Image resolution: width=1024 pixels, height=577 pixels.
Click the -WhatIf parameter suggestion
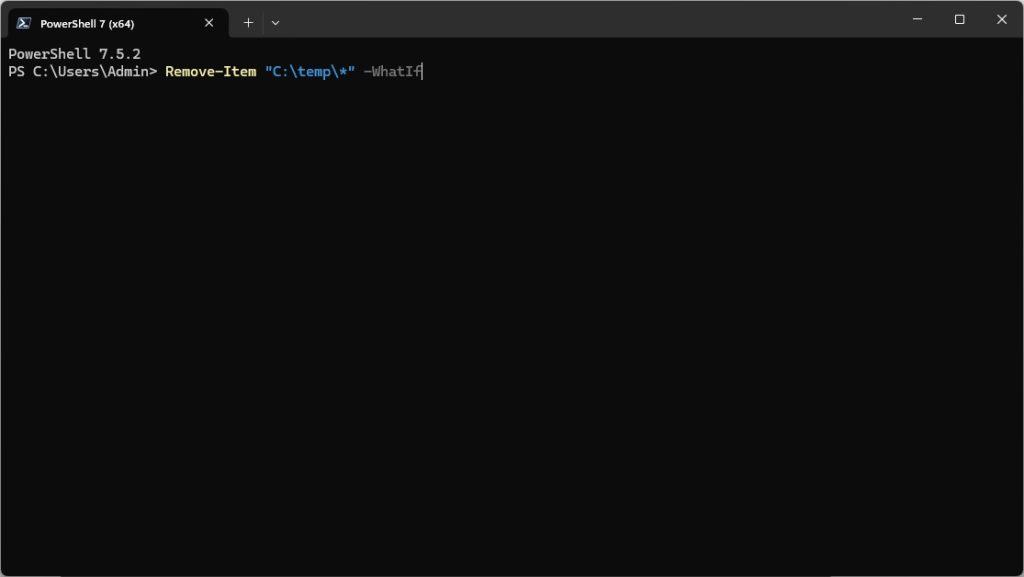(x=392, y=71)
